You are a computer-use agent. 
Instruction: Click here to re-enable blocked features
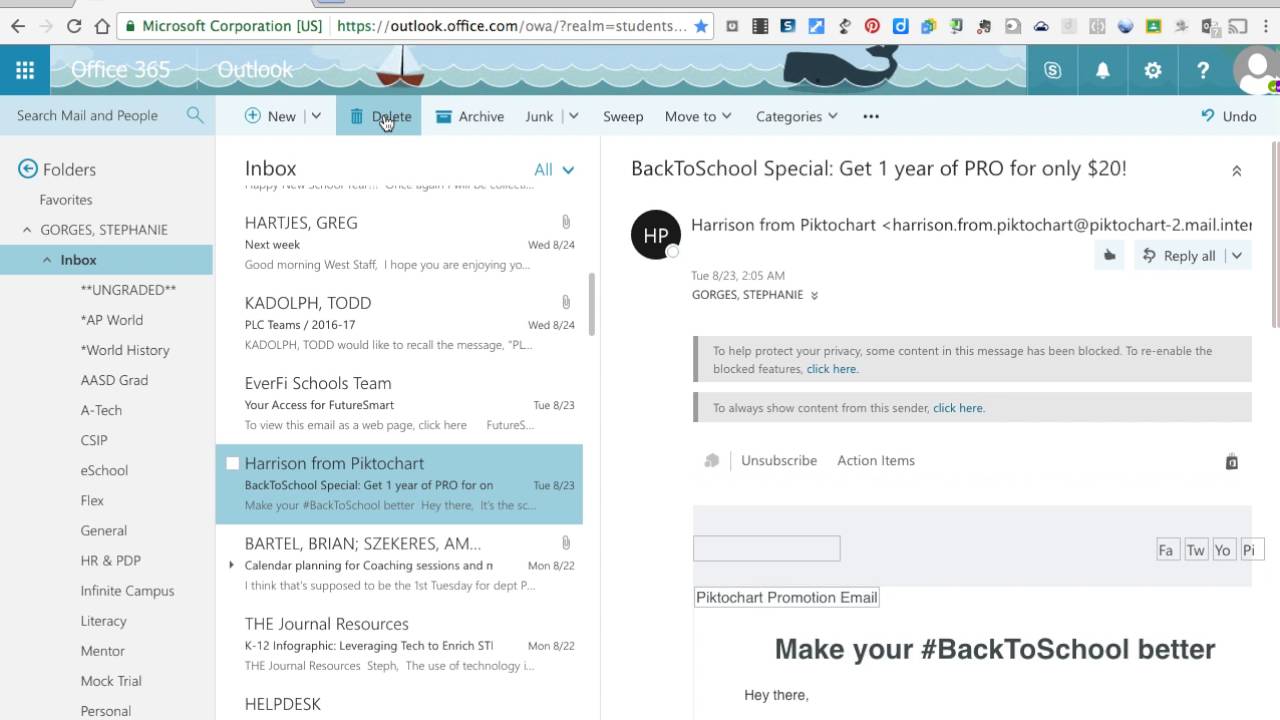[x=832, y=369]
